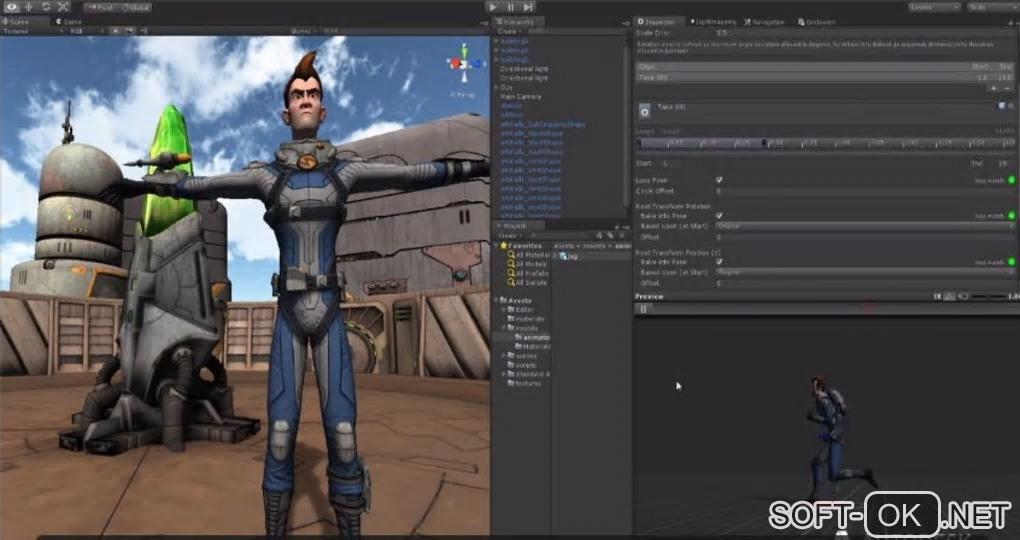This screenshot has height=540, width=1020.
Task: Click the Pause button in the top toolbar
Action: (x=511, y=7)
